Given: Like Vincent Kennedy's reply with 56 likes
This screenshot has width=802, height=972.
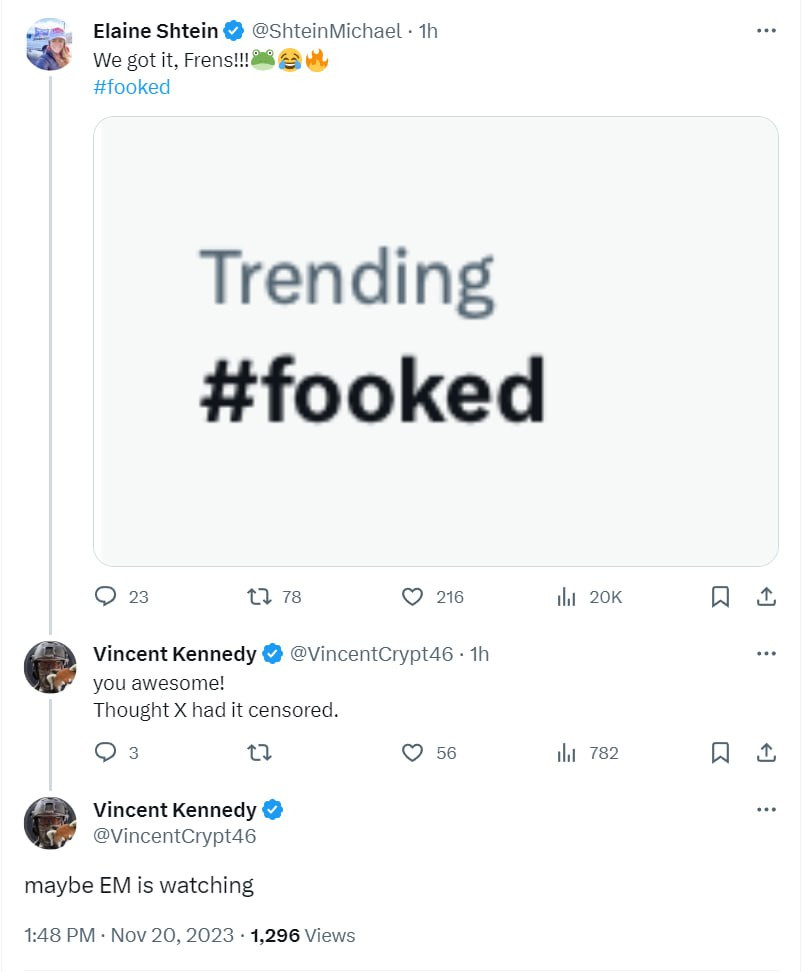Looking at the screenshot, I should click(412, 753).
